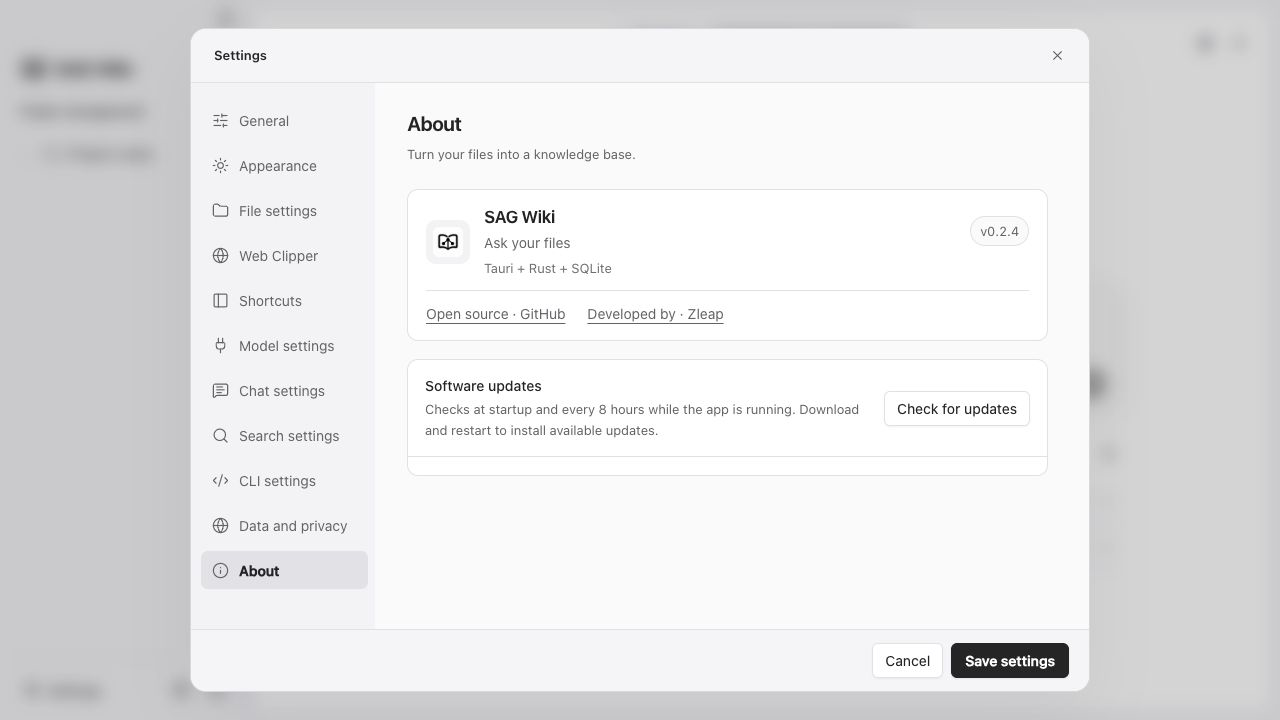Save settings with the dark button
This screenshot has width=1280, height=720.
1010,661
